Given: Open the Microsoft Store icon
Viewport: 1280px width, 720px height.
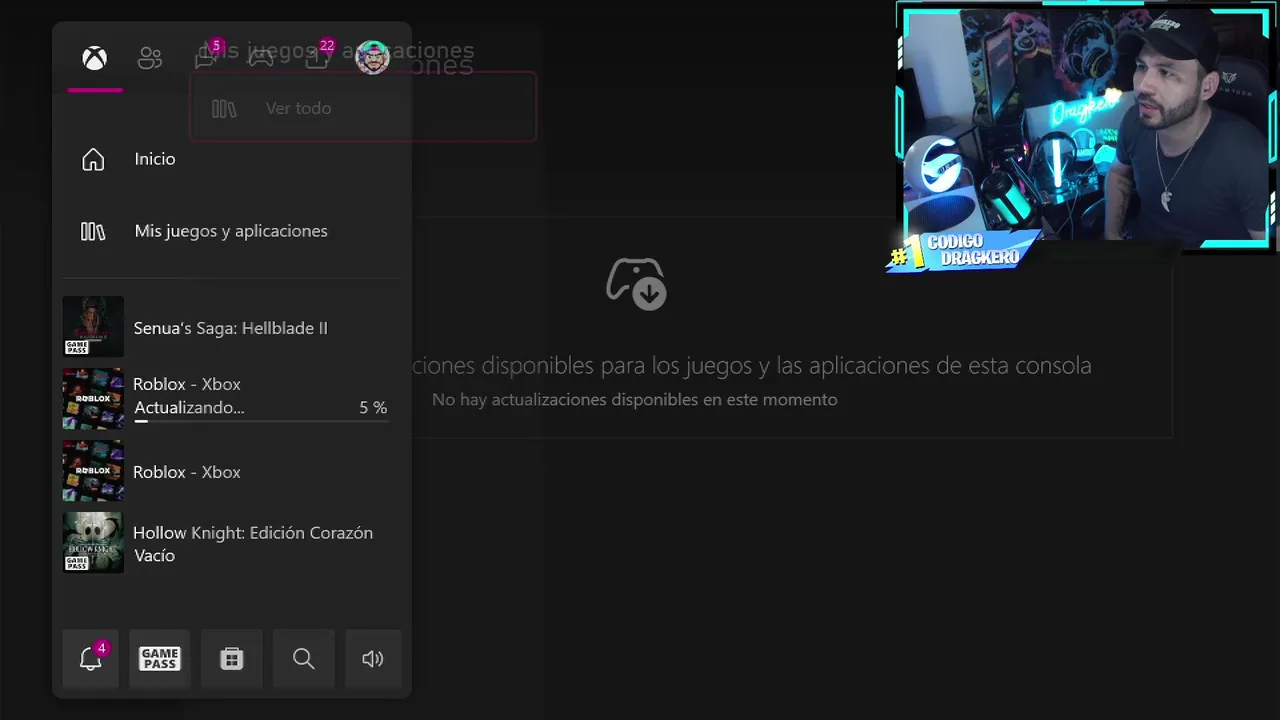Looking at the screenshot, I should click(232, 658).
